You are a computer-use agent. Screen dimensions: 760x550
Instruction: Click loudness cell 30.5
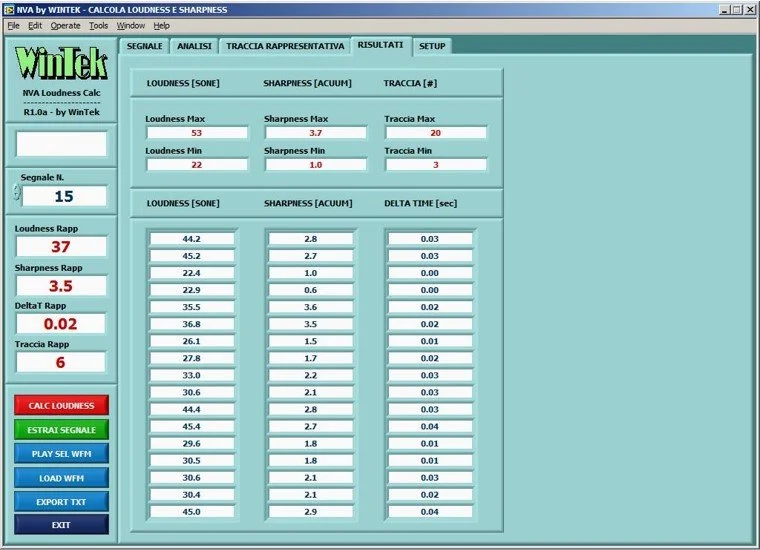(x=192, y=460)
